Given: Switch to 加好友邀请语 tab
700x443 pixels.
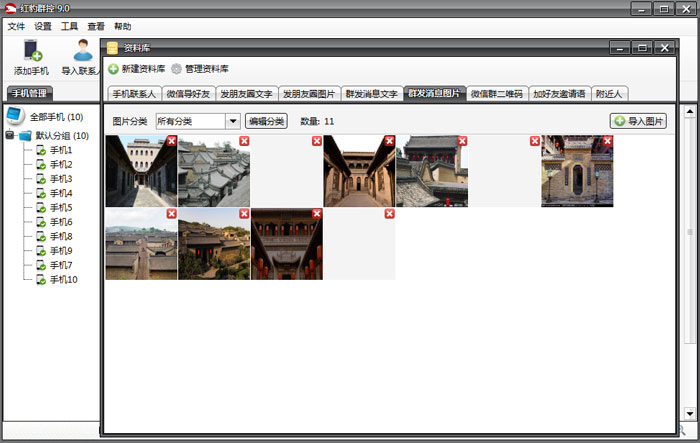Looking at the screenshot, I should tap(559, 94).
